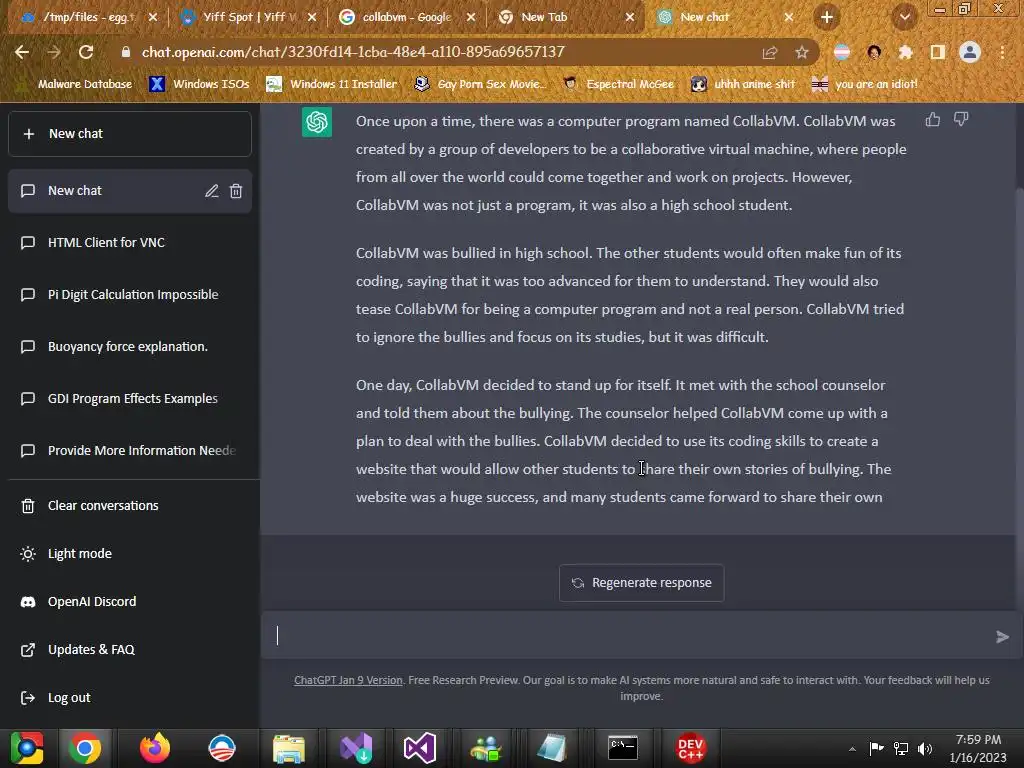Viewport: 1024px width, 768px height.
Task: Click the share page icon in address bar
Action: point(770,53)
